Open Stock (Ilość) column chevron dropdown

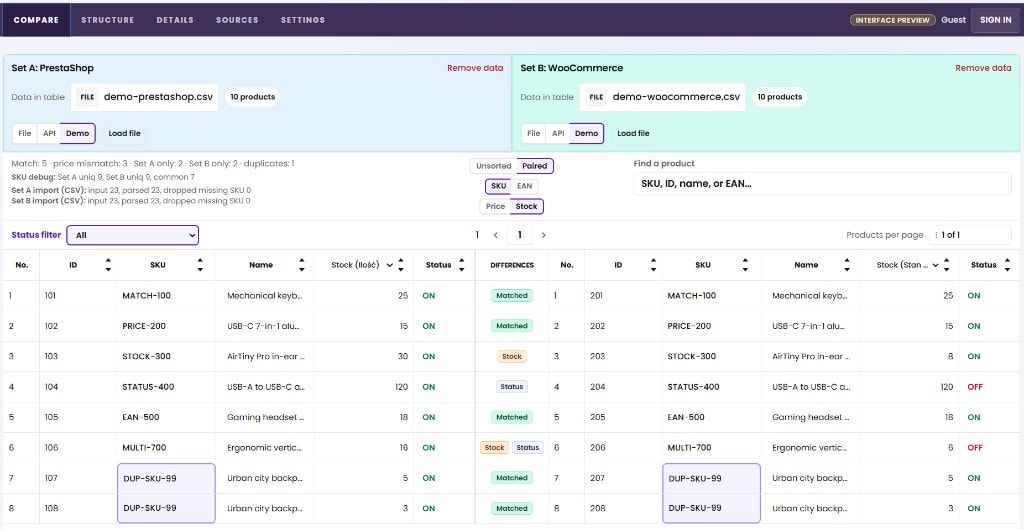coord(390,265)
